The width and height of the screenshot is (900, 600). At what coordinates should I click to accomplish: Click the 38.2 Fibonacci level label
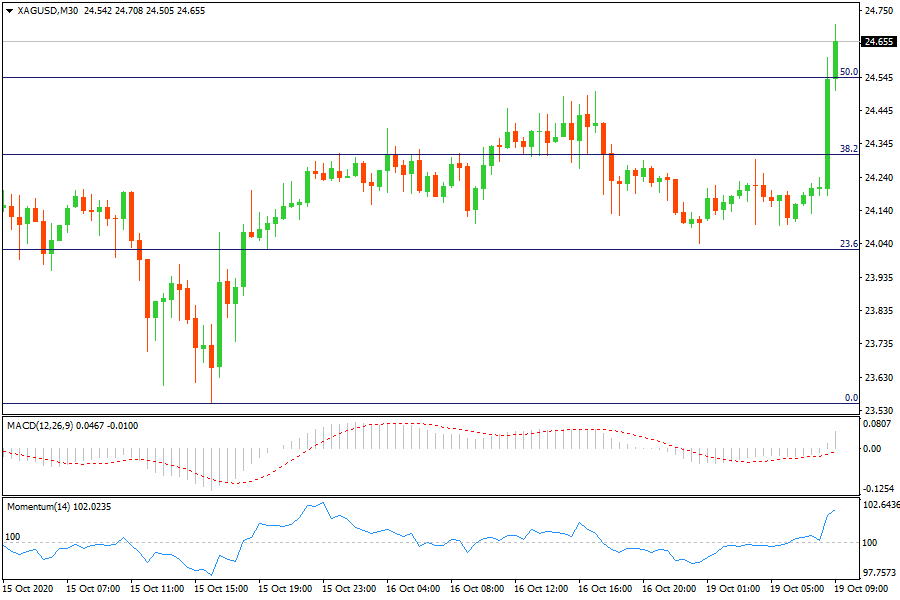point(848,149)
